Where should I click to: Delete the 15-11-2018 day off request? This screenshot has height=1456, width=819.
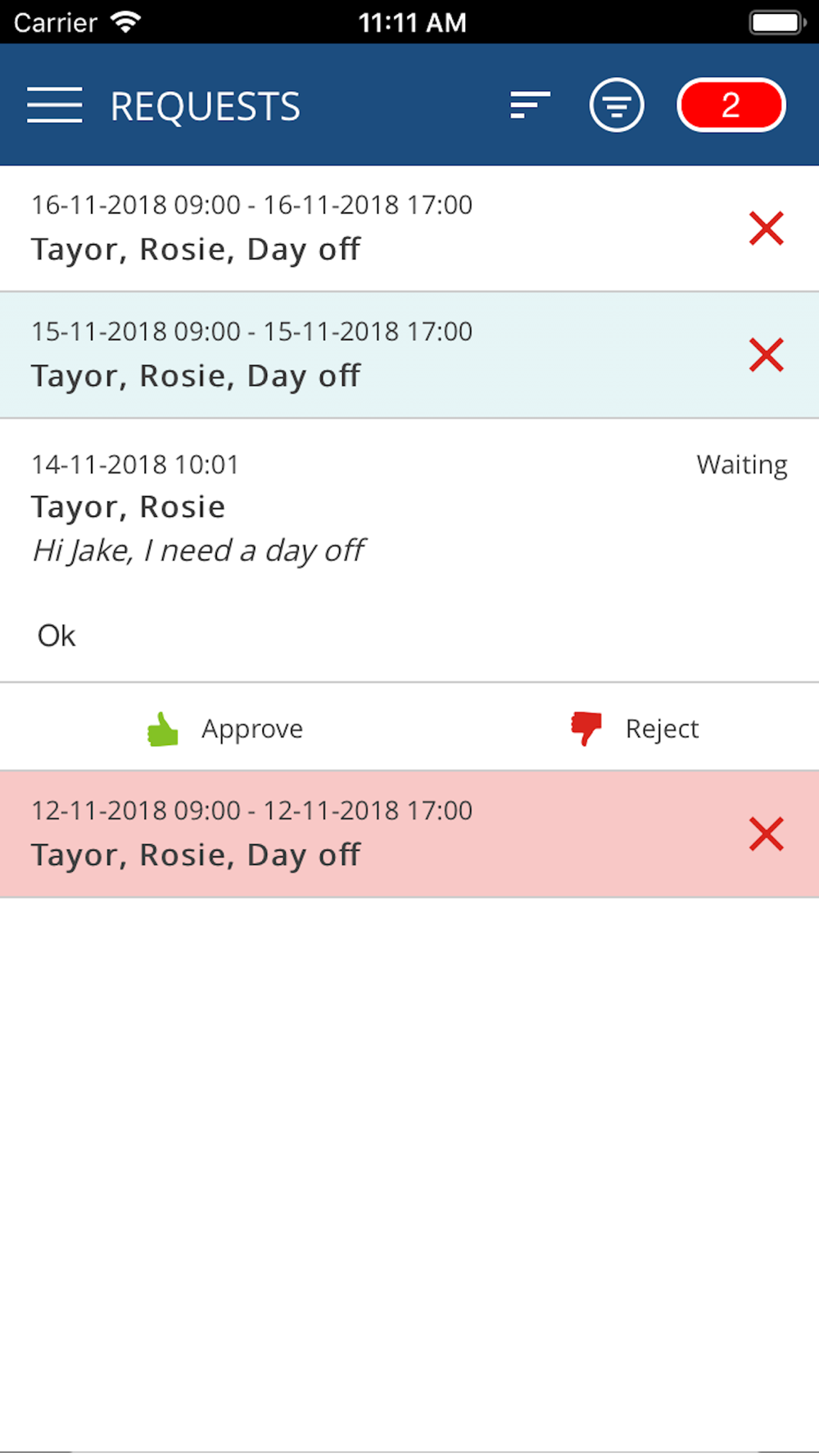tap(766, 355)
